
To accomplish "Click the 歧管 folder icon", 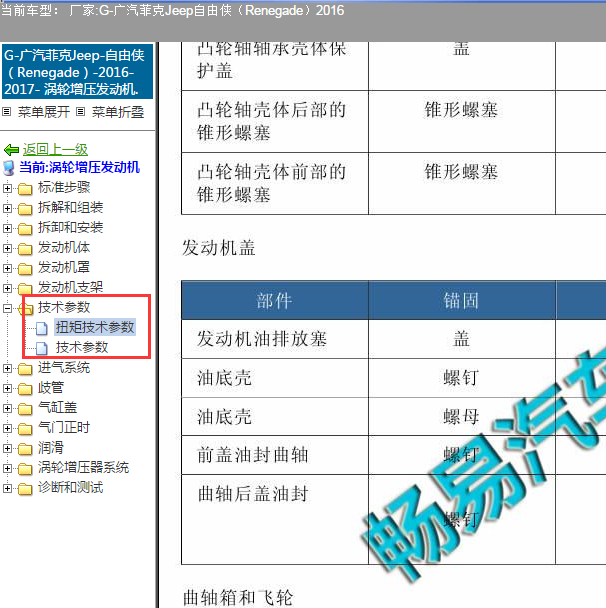I will point(25,389).
